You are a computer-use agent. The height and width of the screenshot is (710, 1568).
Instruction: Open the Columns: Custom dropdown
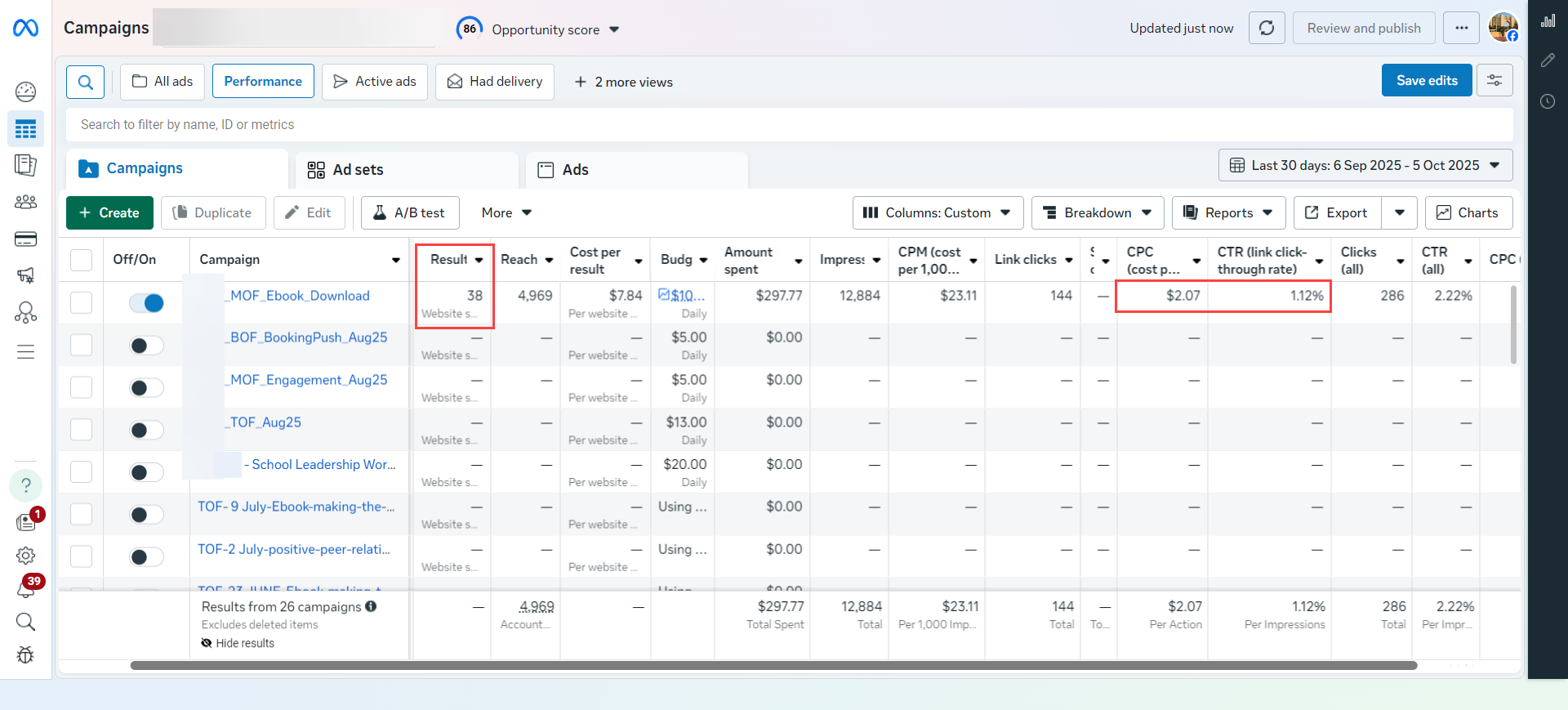pyautogui.click(x=938, y=212)
